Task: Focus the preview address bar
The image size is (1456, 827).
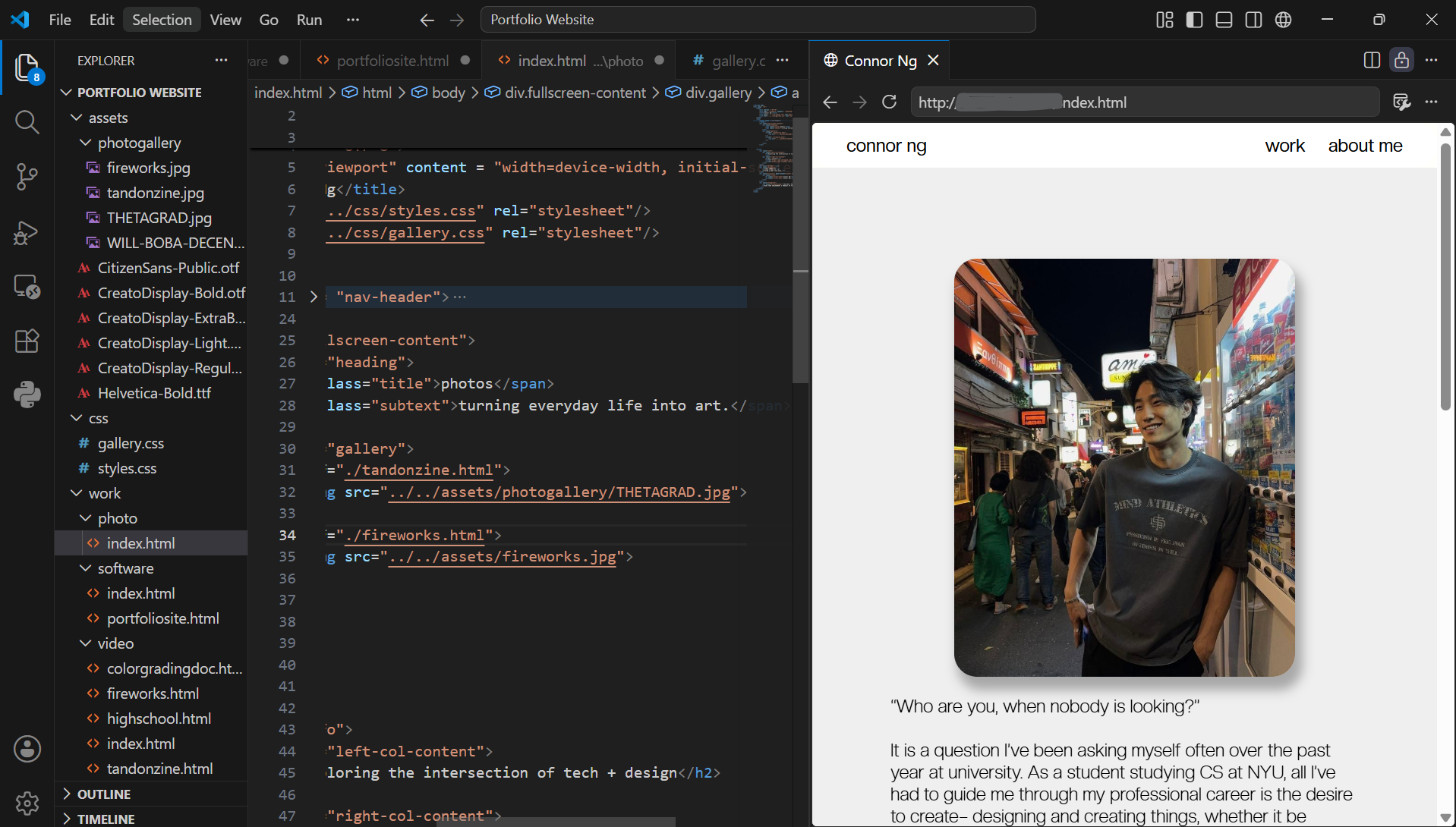Action: point(1145,102)
